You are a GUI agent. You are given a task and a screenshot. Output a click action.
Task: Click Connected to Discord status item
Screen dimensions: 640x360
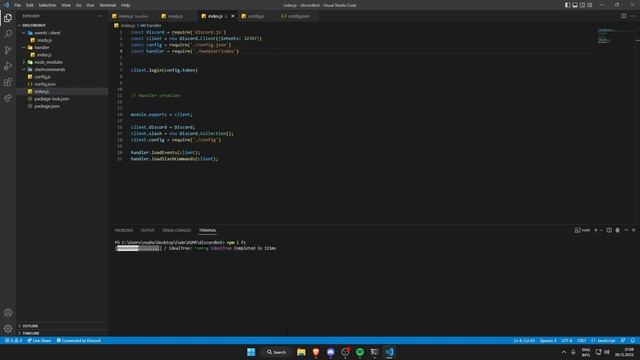coord(78,340)
